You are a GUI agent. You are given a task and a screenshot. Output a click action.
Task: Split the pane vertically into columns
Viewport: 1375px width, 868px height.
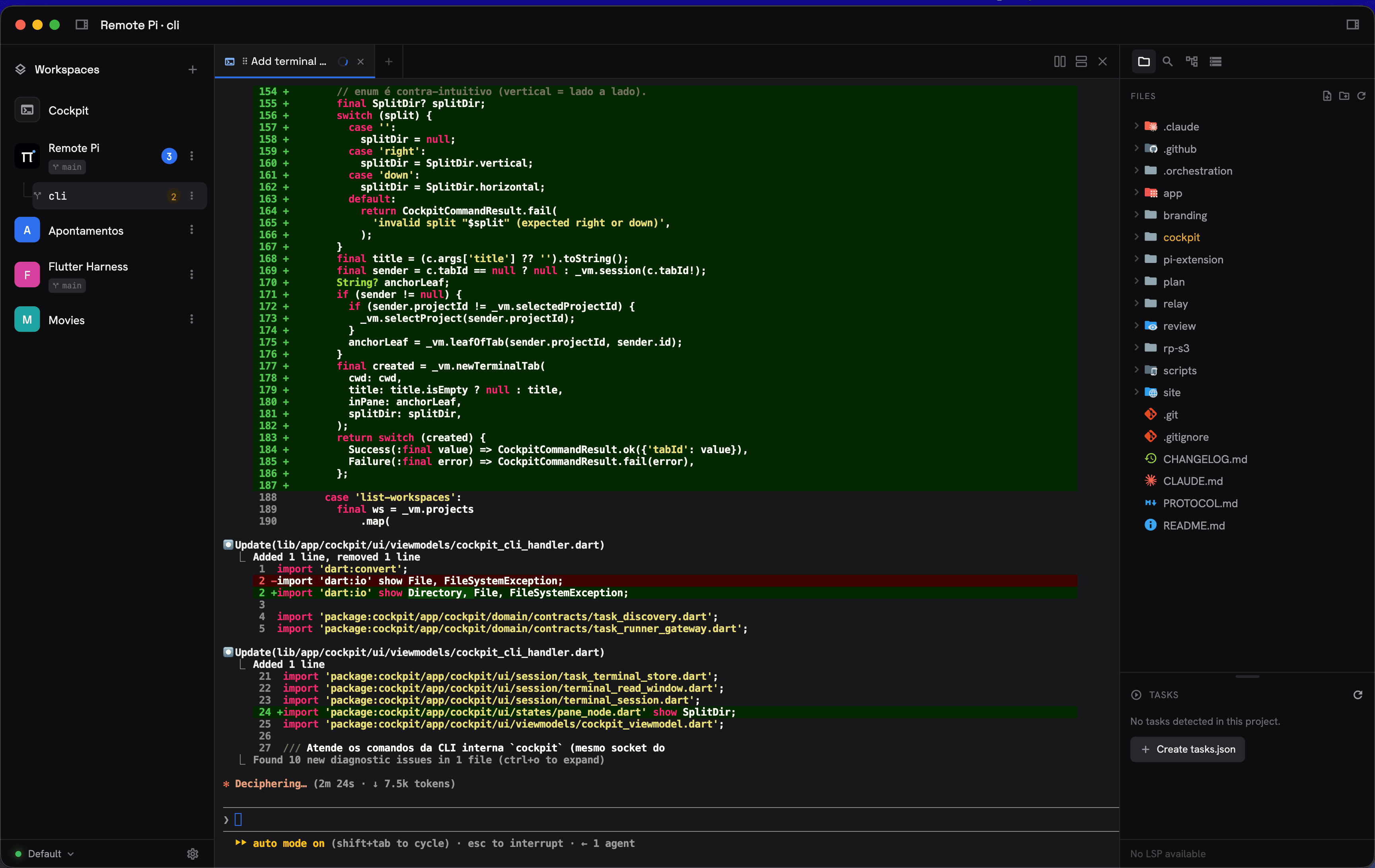pyautogui.click(x=1059, y=61)
